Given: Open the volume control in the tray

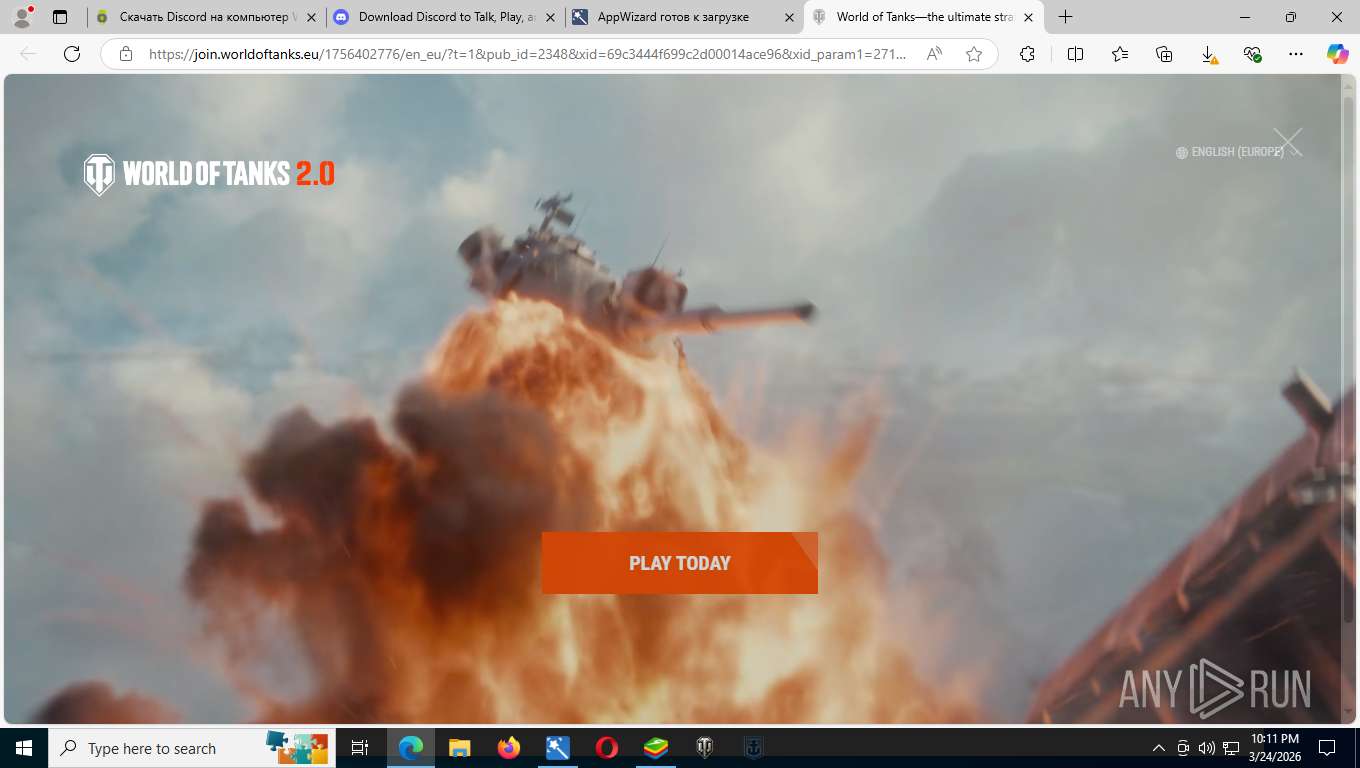Looking at the screenshot, I should pos(1207,748).
